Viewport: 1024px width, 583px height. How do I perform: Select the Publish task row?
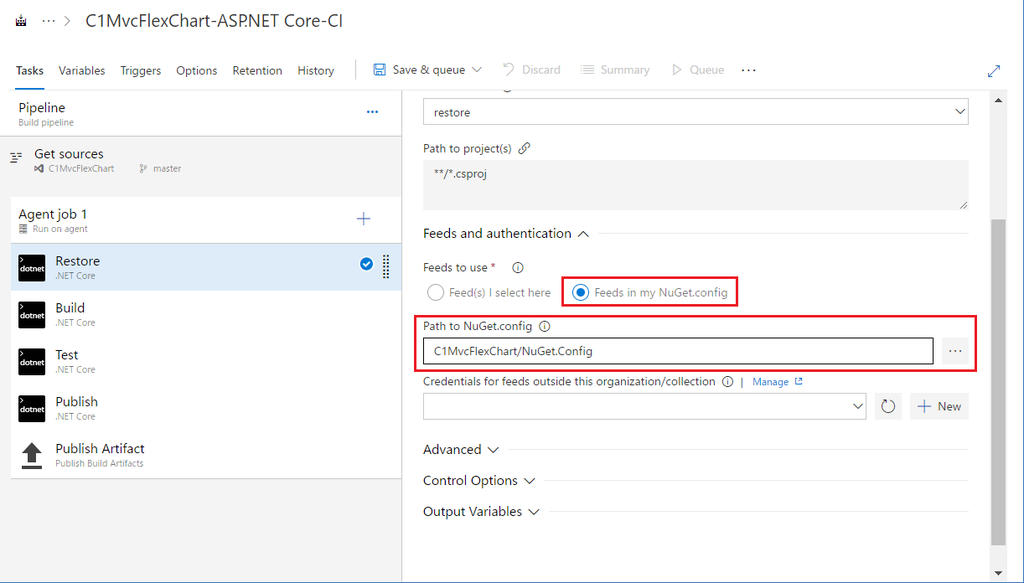(x=206, y=408)
